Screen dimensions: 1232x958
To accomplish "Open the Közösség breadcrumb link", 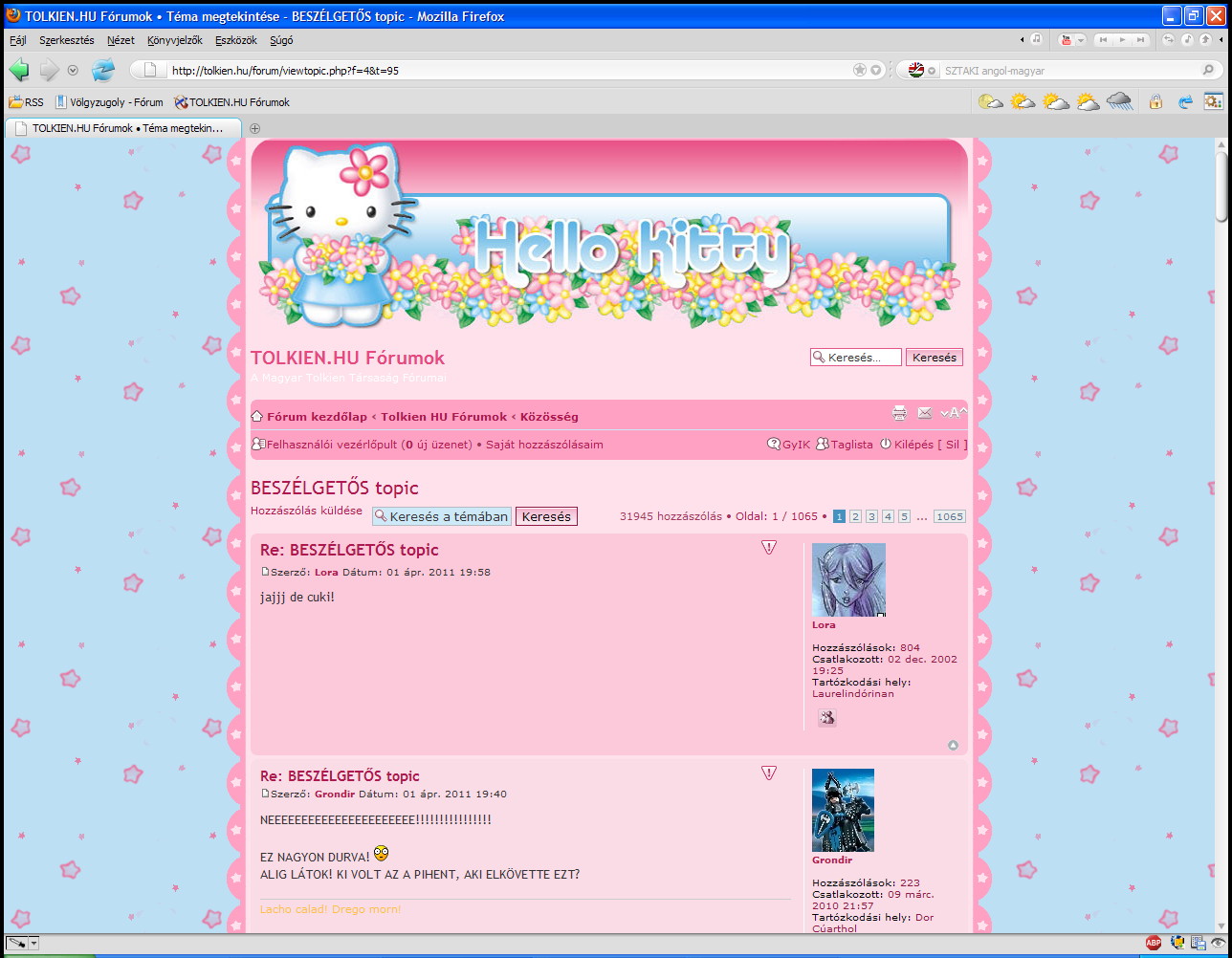I will tap(549, 417).
